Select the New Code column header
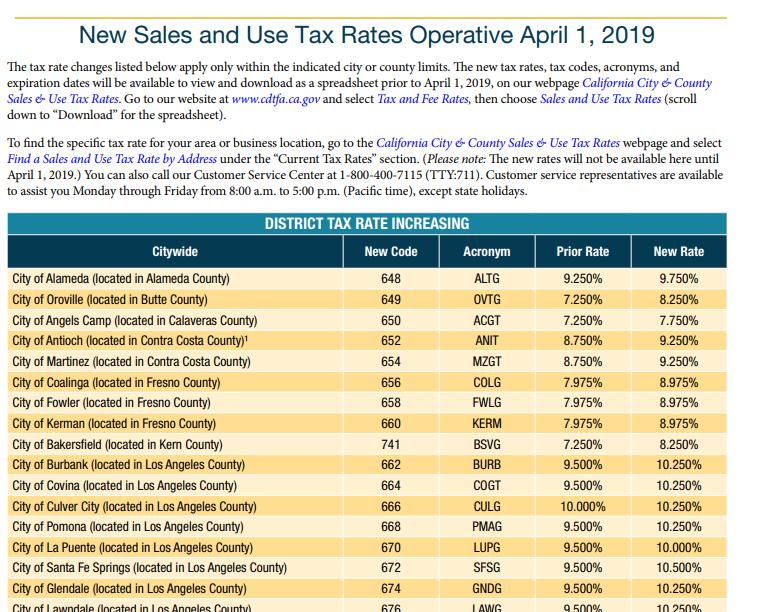Viewport: 757px width, 612px height. click(391, 251)
